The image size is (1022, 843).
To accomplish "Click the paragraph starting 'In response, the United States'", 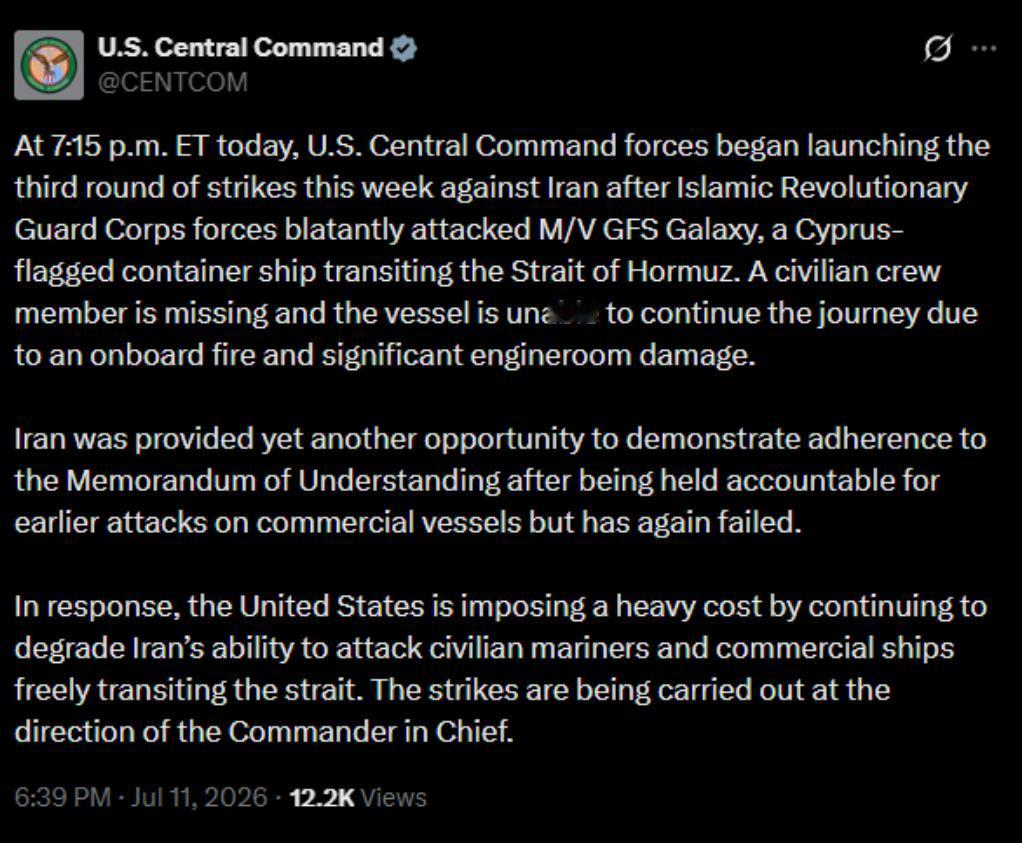I will pyautogui.click(x=501, y=669).
